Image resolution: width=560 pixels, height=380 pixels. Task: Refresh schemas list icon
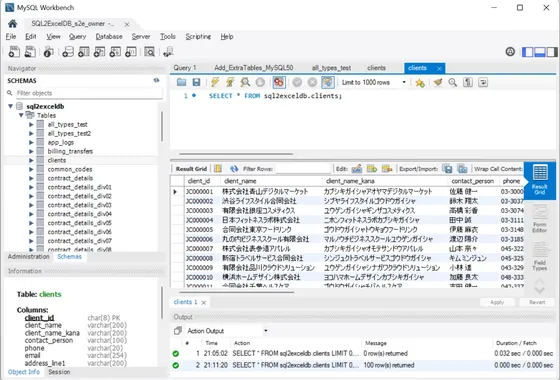pyautogui.click(x=156, y=80)
